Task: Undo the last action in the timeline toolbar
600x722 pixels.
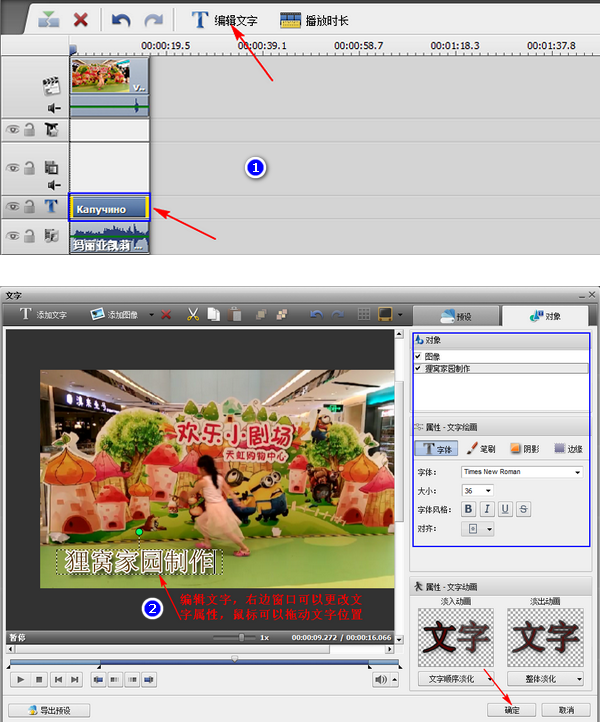Action: pos(121,20)
